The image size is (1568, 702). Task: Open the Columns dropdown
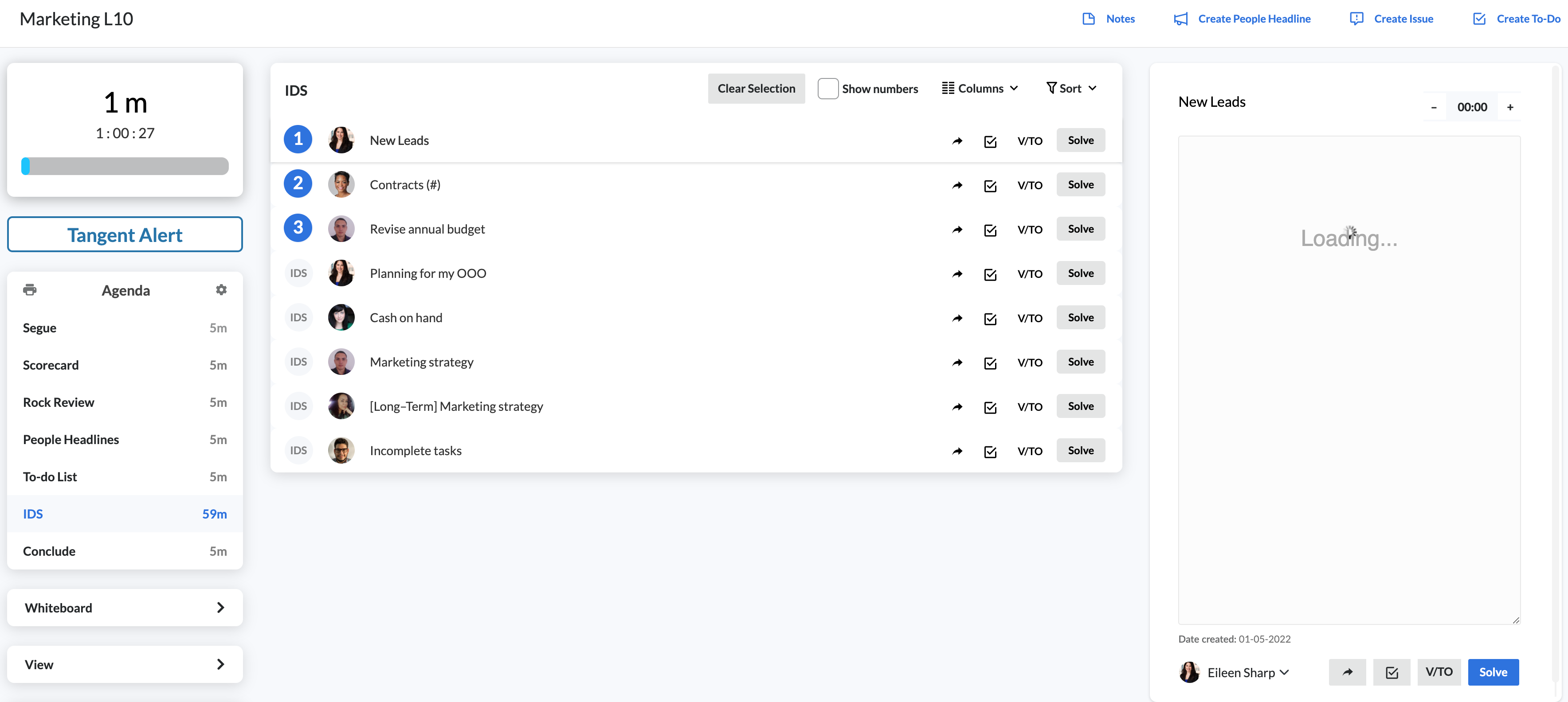click(980, 88)
